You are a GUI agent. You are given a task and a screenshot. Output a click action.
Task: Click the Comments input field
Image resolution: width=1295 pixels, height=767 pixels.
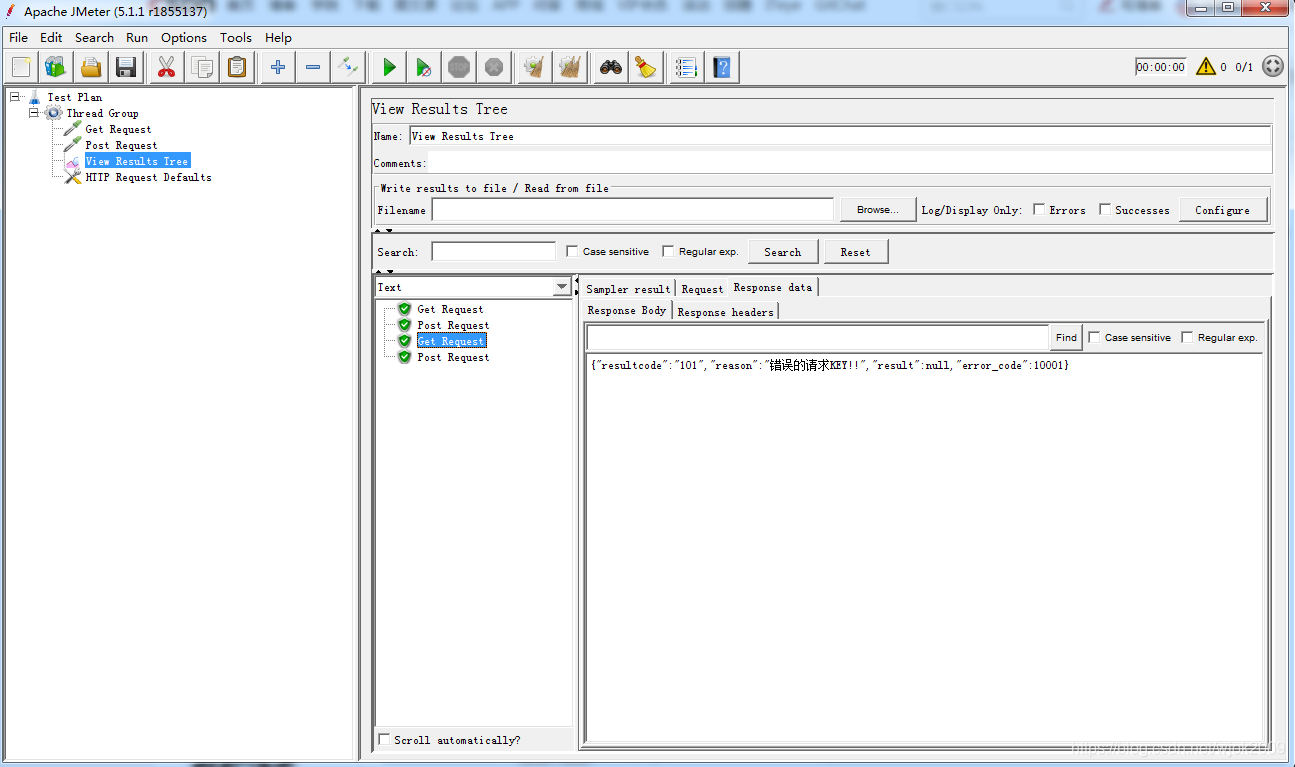coord(850,162)
